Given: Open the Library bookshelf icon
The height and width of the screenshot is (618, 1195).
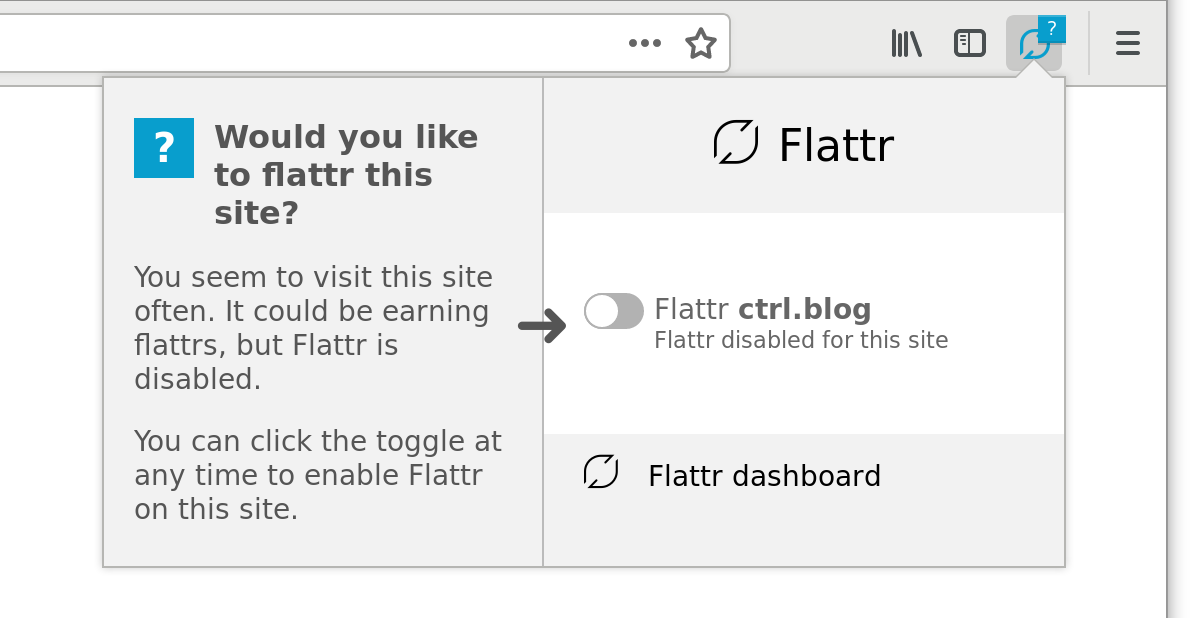Looking at the screenshot, I should click(x=907, y=43).
